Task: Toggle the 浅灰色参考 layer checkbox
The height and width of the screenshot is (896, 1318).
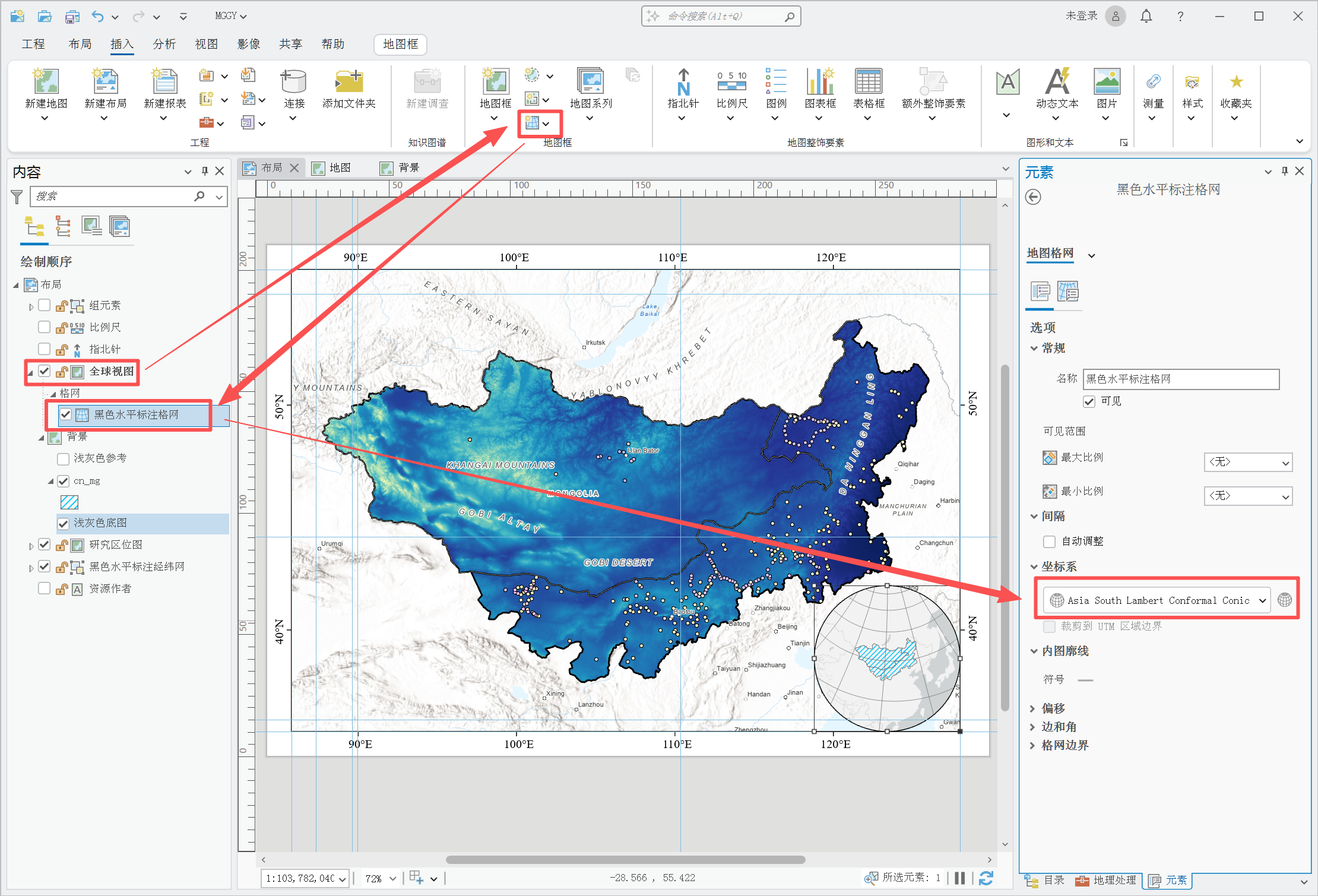Action: click(x=63, y=459)
